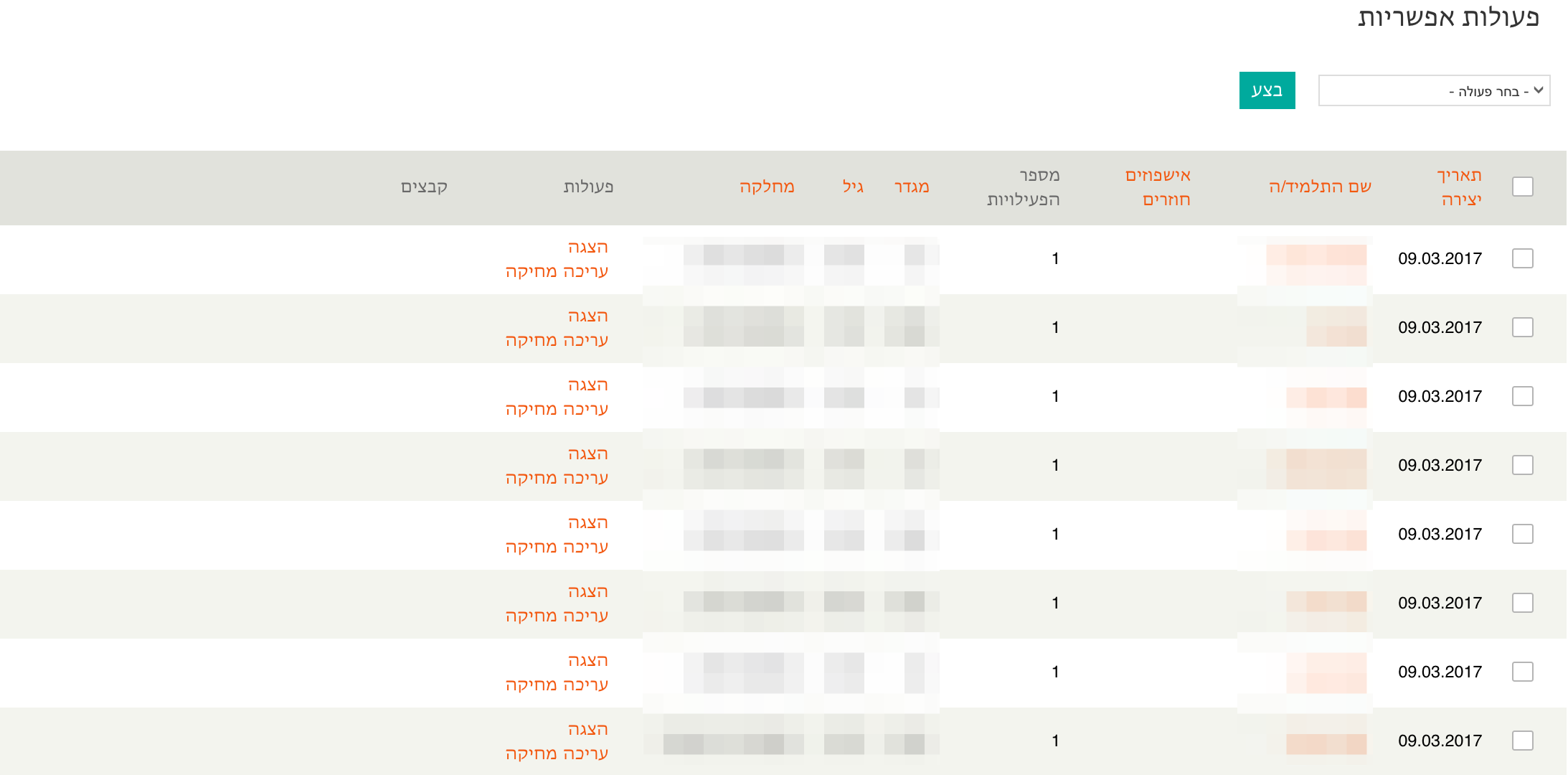
Task: Sort by אישפוזים חוזרים column header
Action: point(1158,187)
